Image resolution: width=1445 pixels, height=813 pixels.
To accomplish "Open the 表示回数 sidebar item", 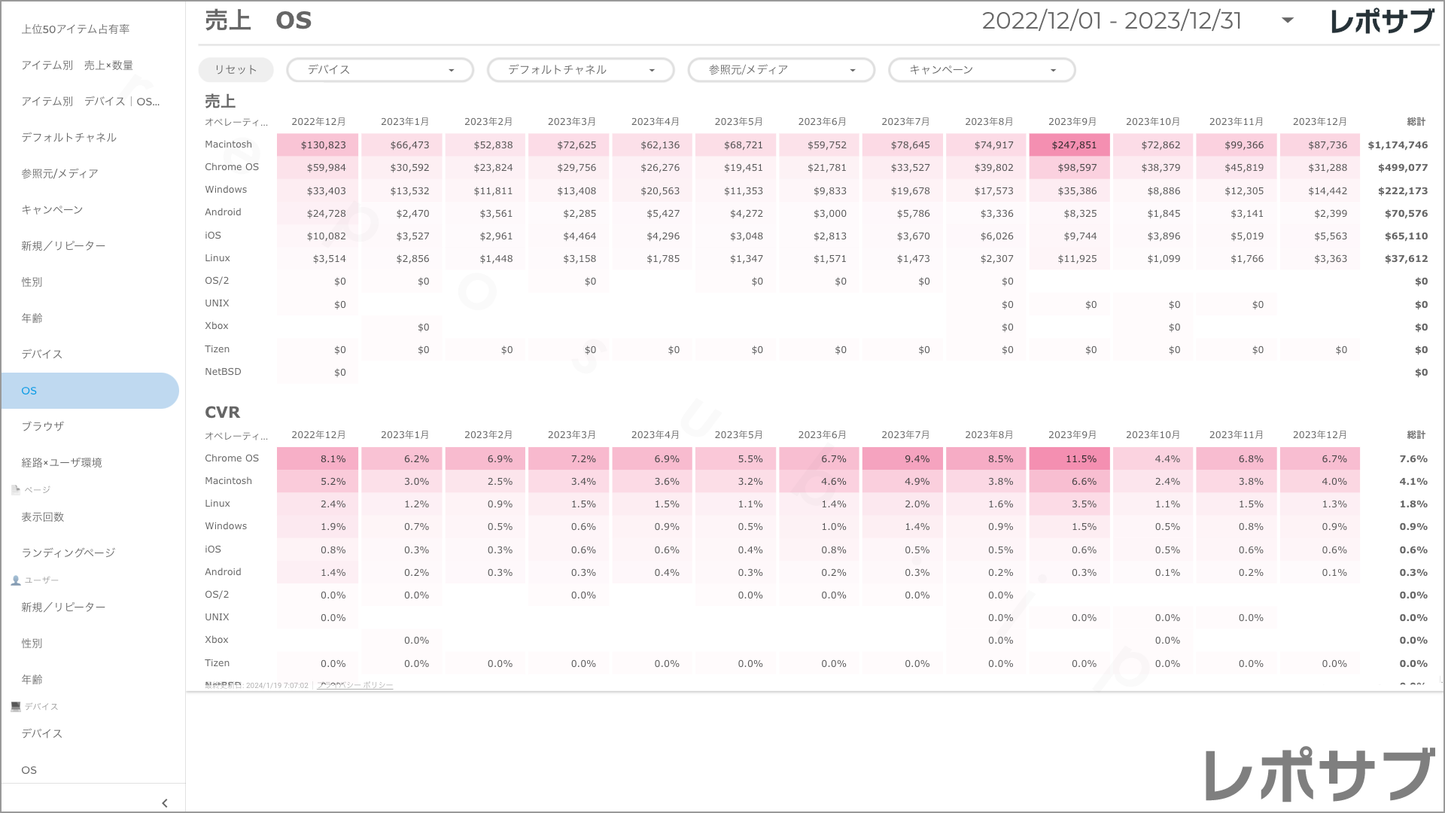I will (x=43, y=517).
